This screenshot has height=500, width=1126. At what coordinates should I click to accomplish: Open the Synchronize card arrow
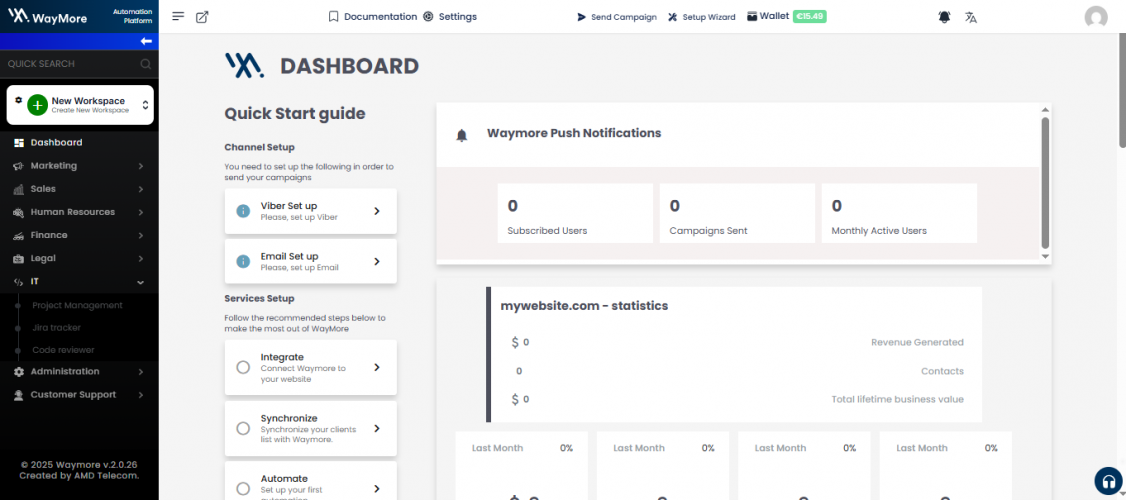coord(376,428)
